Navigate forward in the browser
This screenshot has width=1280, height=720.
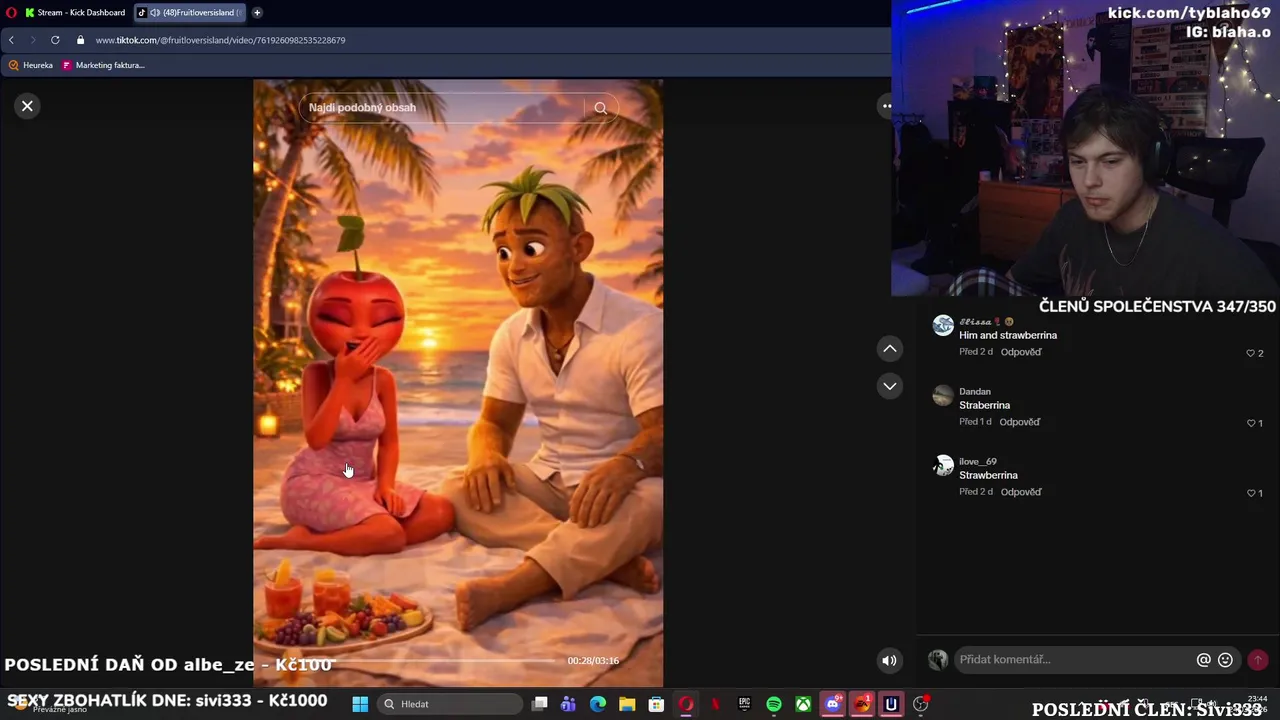click(x=33, y=40)
